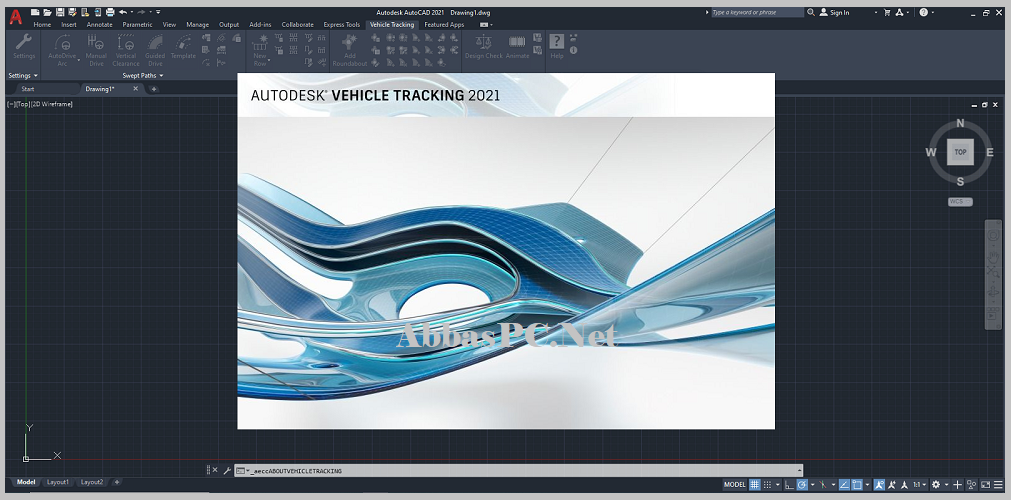Open the Start file tab

click(x=28, y=89)
